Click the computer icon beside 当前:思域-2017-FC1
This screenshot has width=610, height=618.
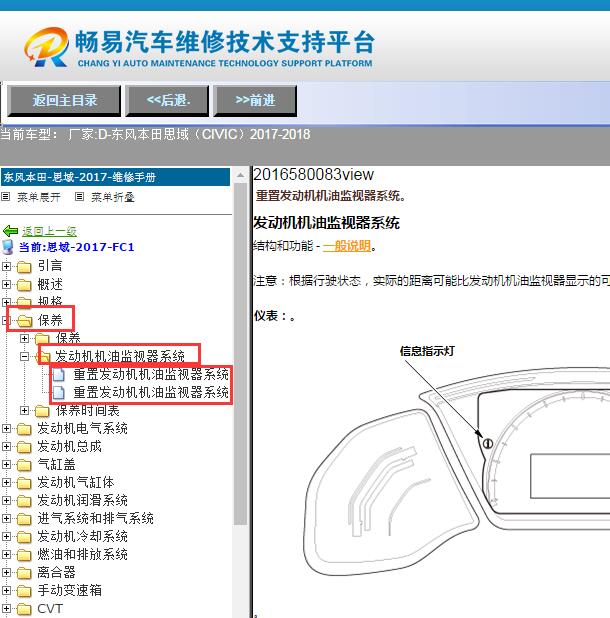click(x=8, y=247)
